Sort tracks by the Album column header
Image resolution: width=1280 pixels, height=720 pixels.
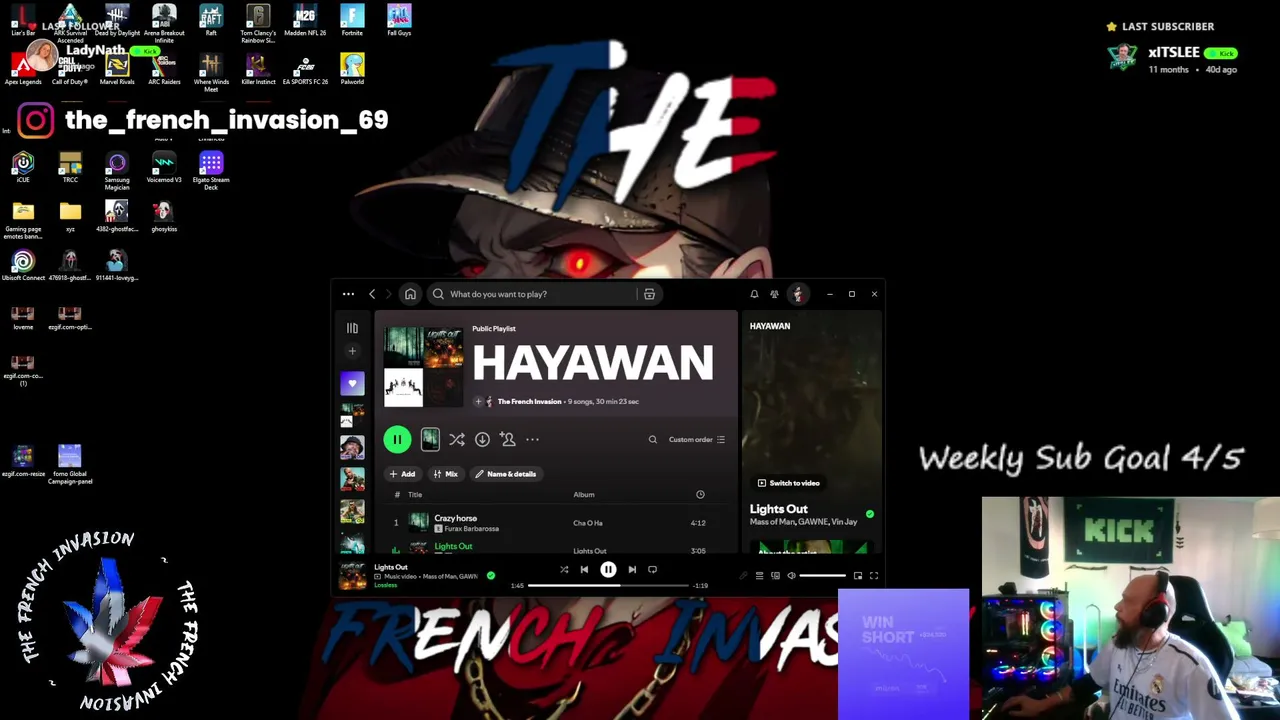coord(584,494)
